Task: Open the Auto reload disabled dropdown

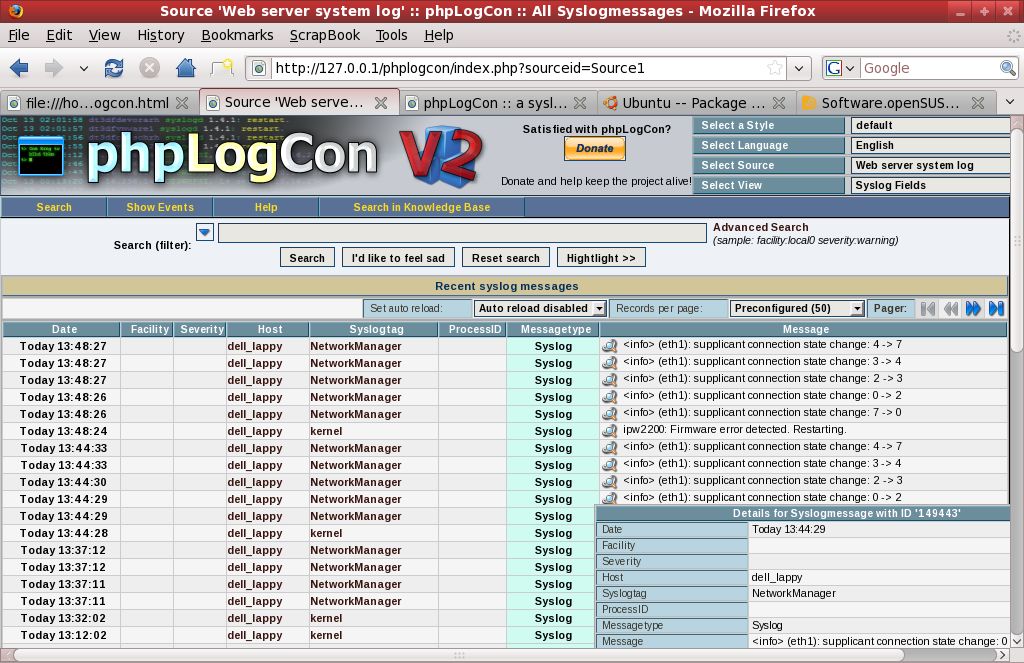Action: [540, 308]
